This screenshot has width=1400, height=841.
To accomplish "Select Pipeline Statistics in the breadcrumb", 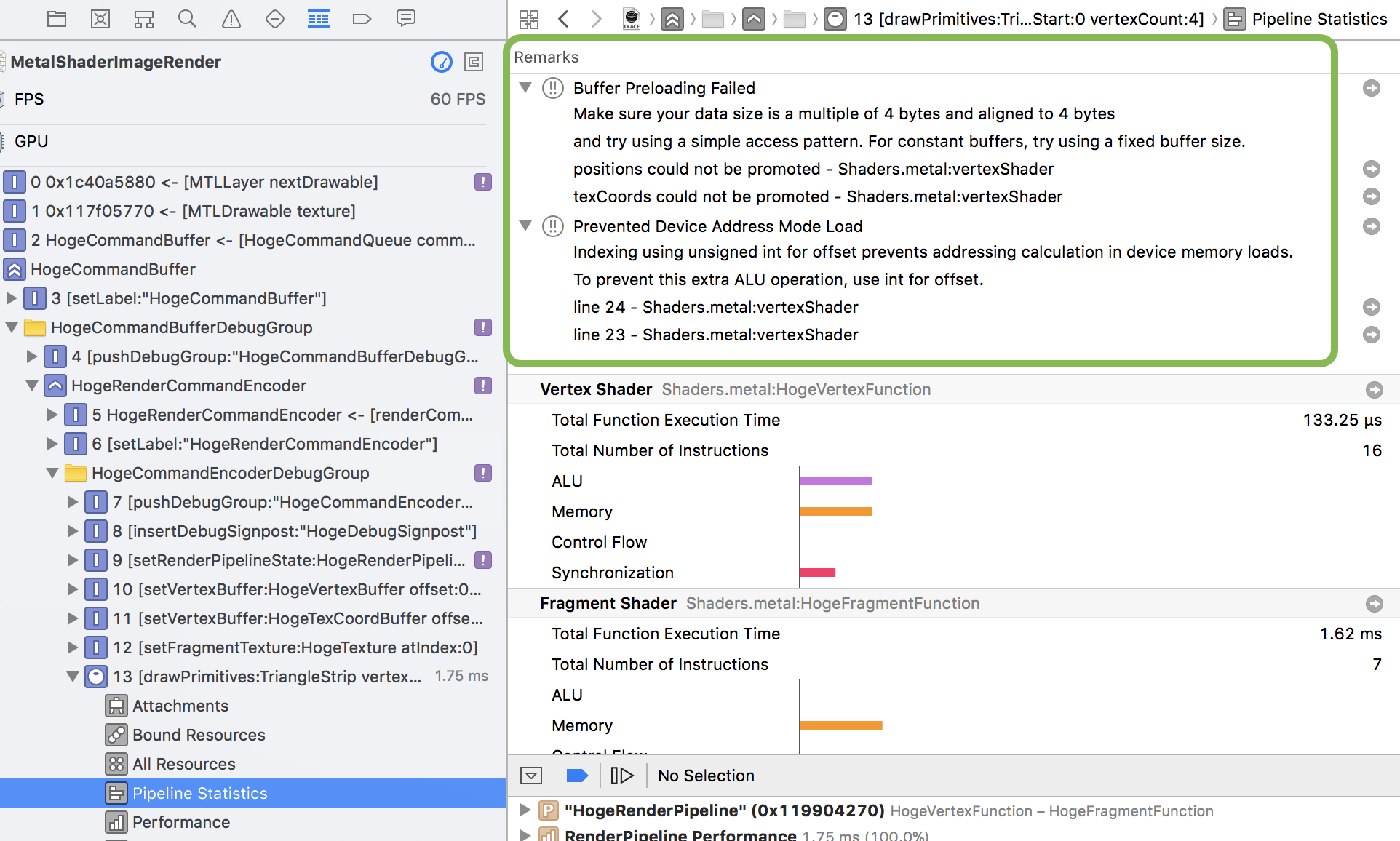I will (1319, 19).
